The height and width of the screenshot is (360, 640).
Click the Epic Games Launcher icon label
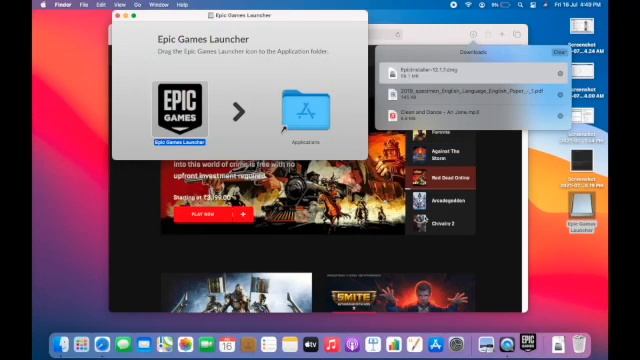point(180,142)
